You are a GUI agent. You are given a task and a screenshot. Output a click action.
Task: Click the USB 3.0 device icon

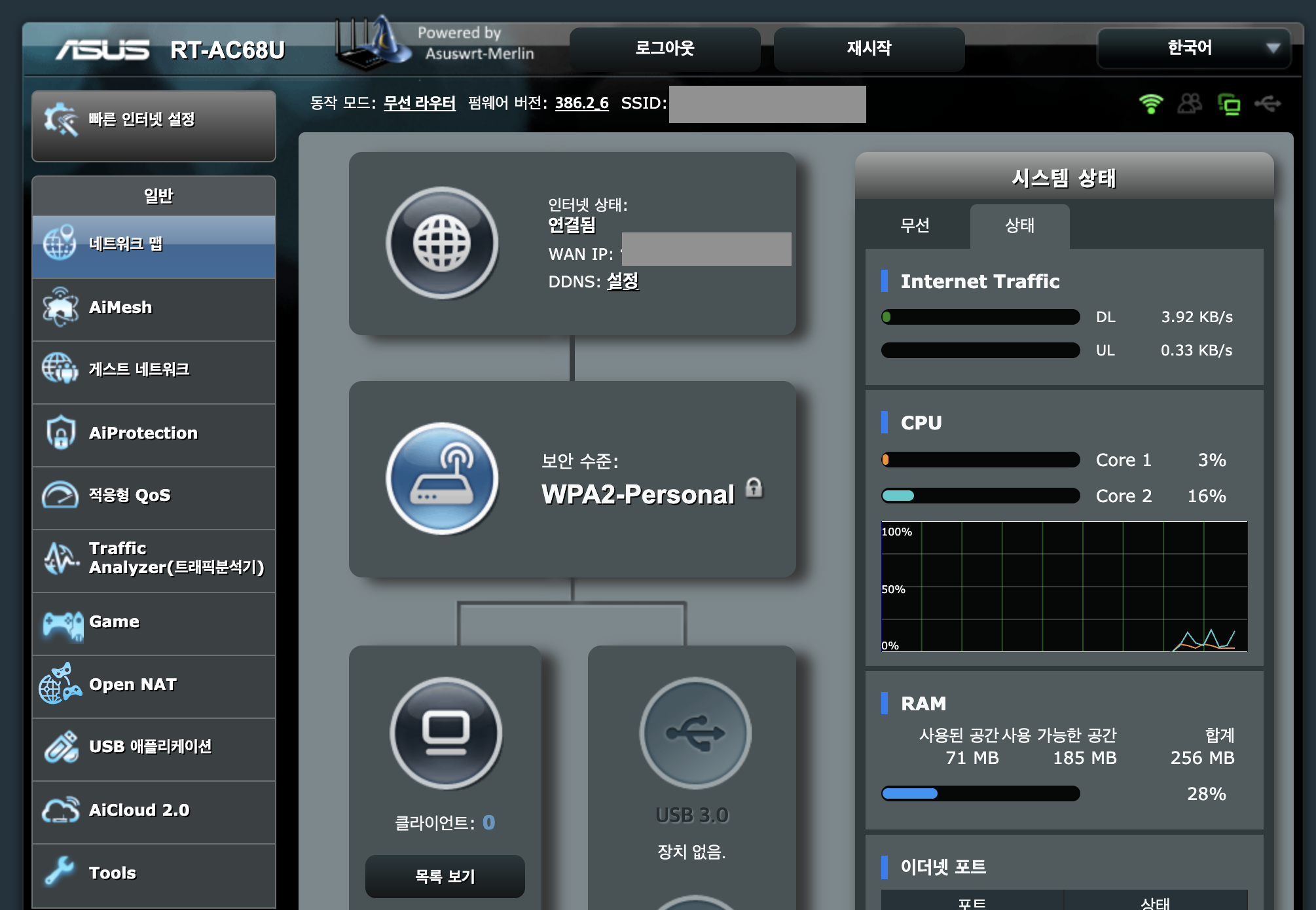695,733
